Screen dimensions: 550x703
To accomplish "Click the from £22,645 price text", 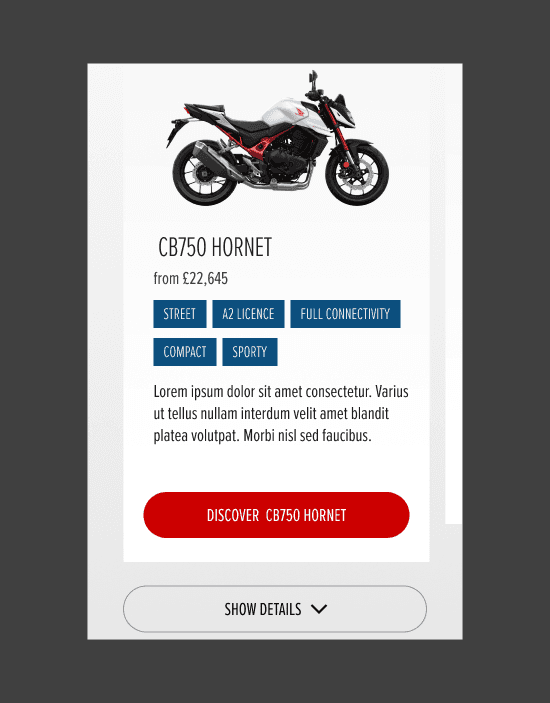I will click(x=191, y=278).
